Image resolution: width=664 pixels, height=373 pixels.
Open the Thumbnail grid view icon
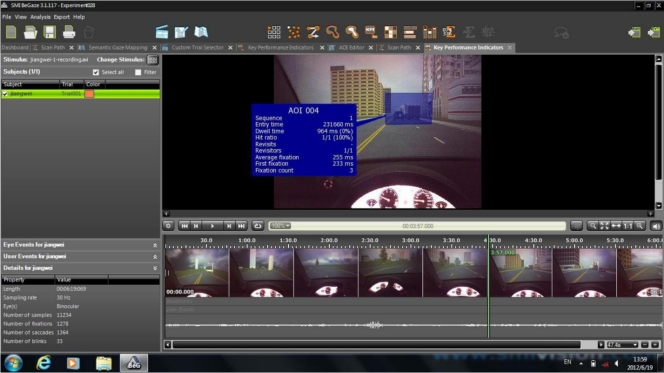click(274, 32)
